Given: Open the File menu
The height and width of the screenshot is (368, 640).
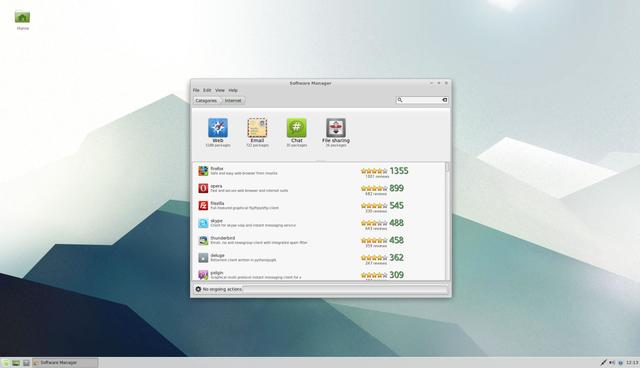Looking at the screenshot, I should point(196,90).
